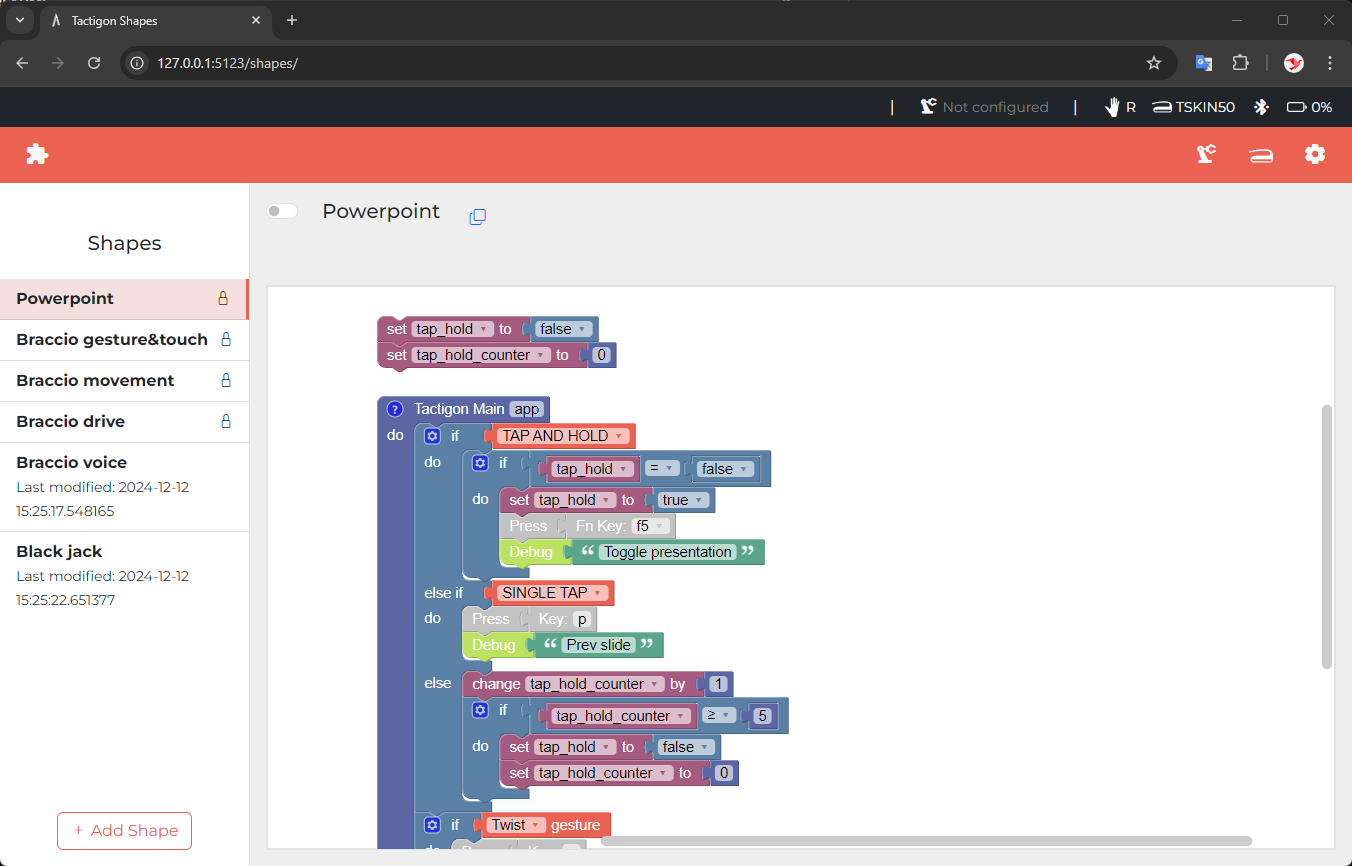Open the settings gear in red bar
Image resolution: width=1352 pixels, height=866 pixels.
point(1315,154)
